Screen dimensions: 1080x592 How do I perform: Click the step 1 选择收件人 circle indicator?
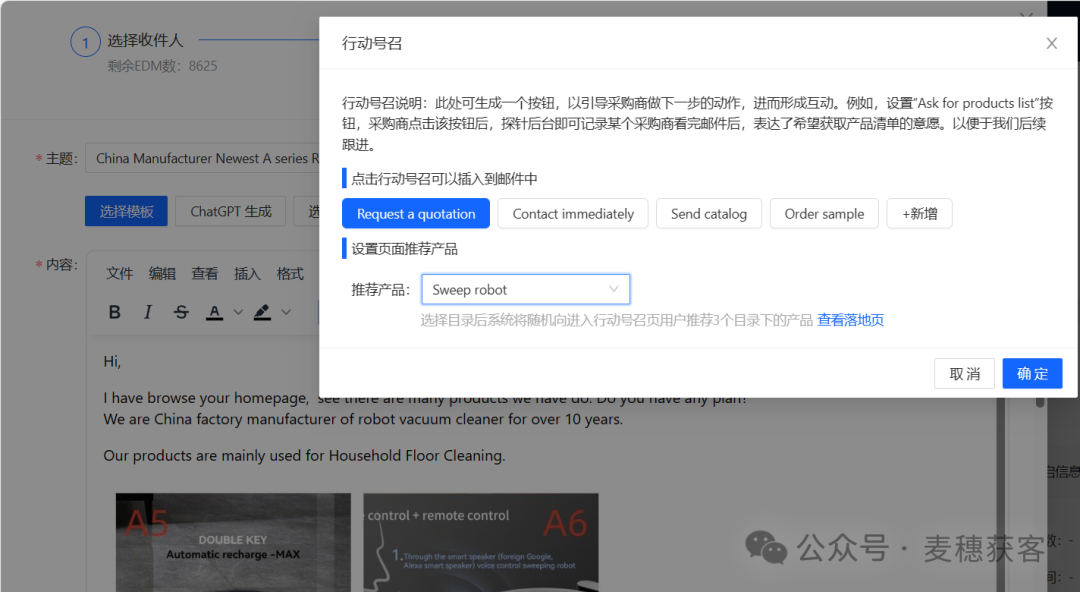coord(85,41)
